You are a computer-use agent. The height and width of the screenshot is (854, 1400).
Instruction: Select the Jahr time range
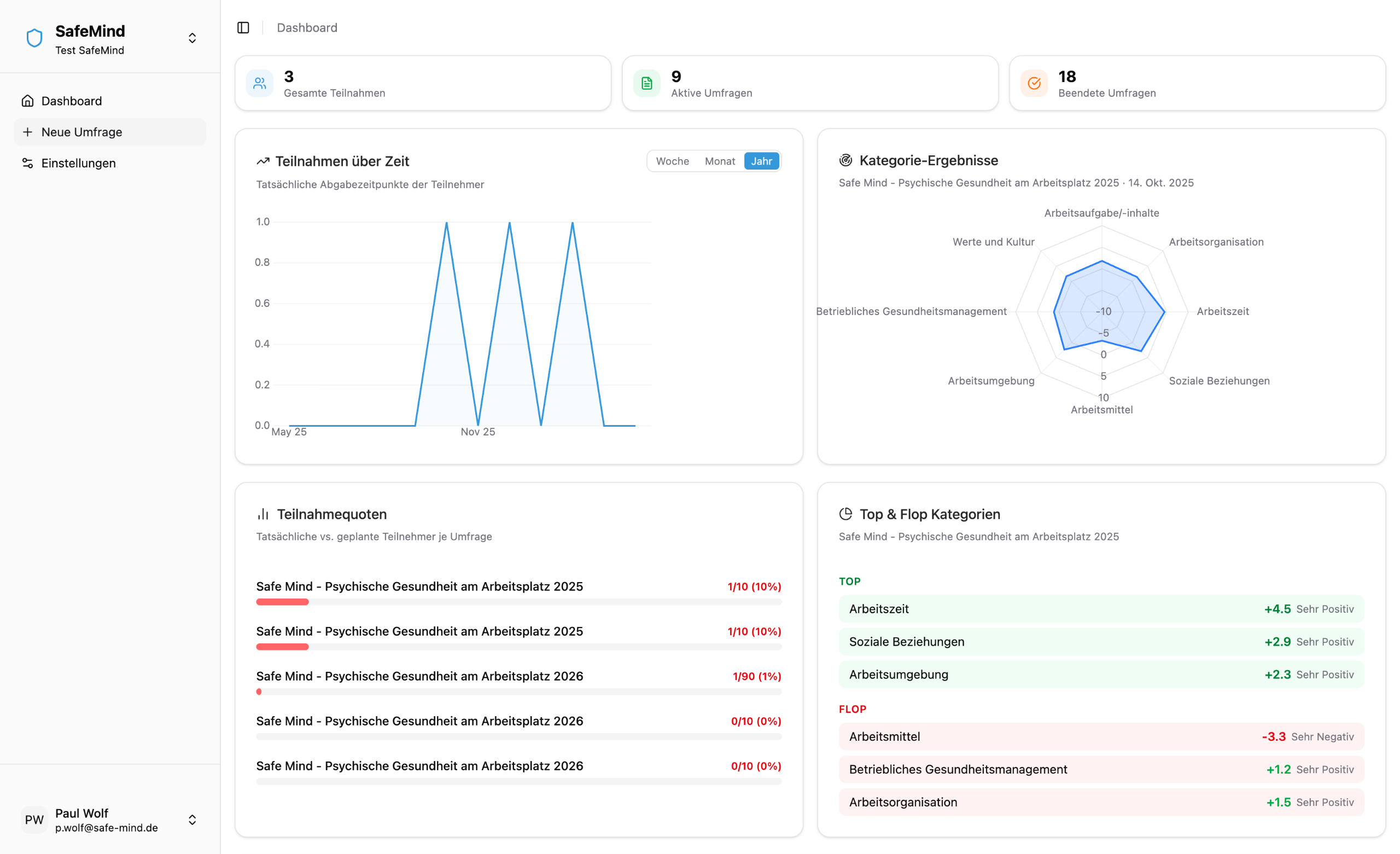pyautogui.click(x=761, y=161)
